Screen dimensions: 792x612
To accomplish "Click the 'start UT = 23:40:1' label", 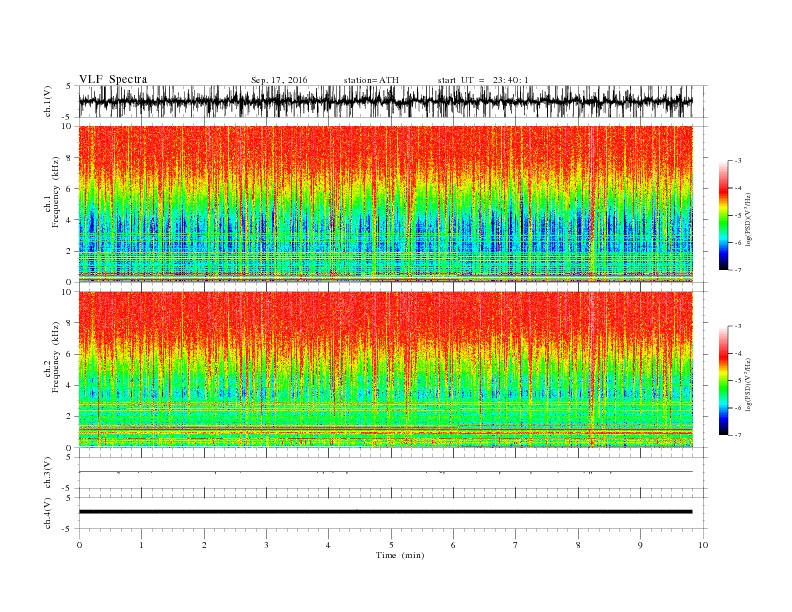I will pyautogui.click(x=483, y=80).
